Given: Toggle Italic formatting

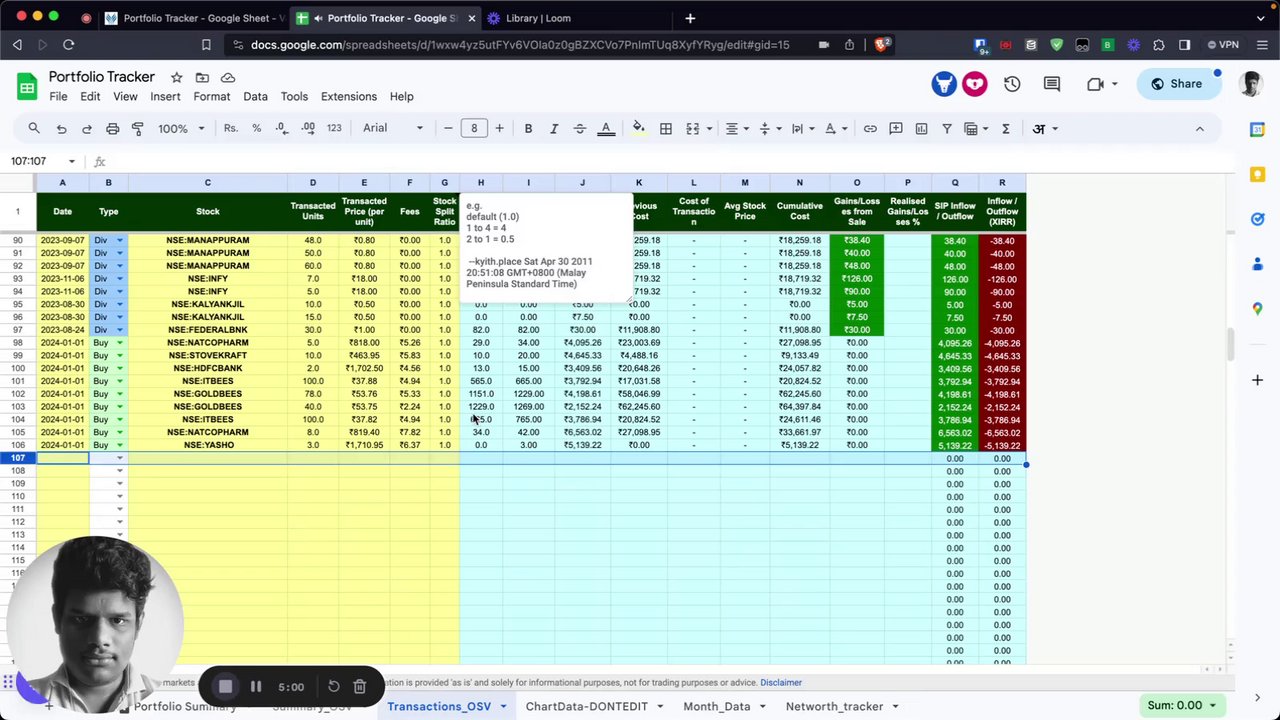Looking at the screenshot, I should (553, 128).
